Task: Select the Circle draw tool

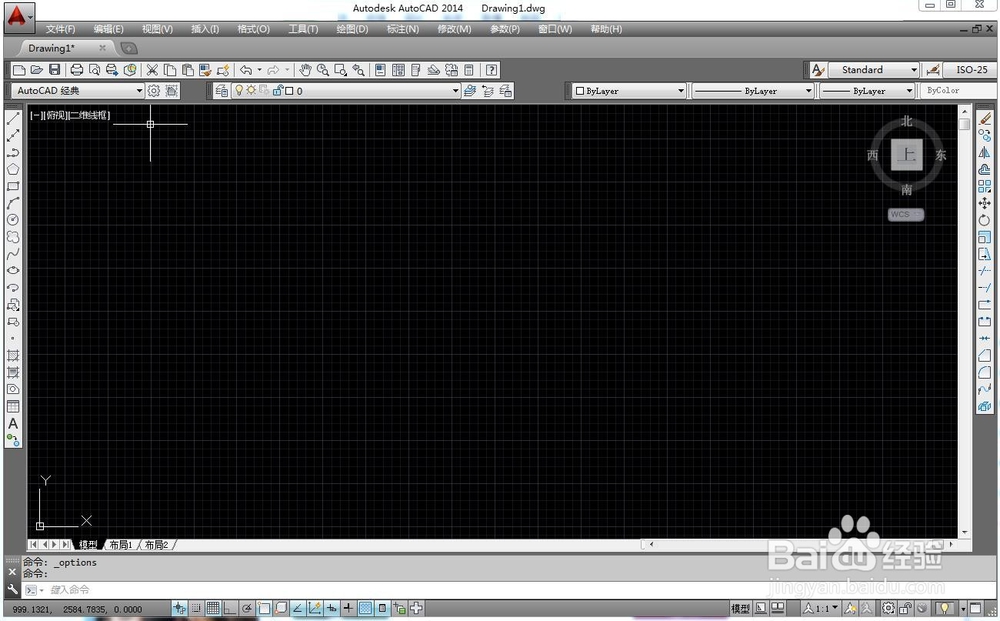Action: [x=13, y=220]
